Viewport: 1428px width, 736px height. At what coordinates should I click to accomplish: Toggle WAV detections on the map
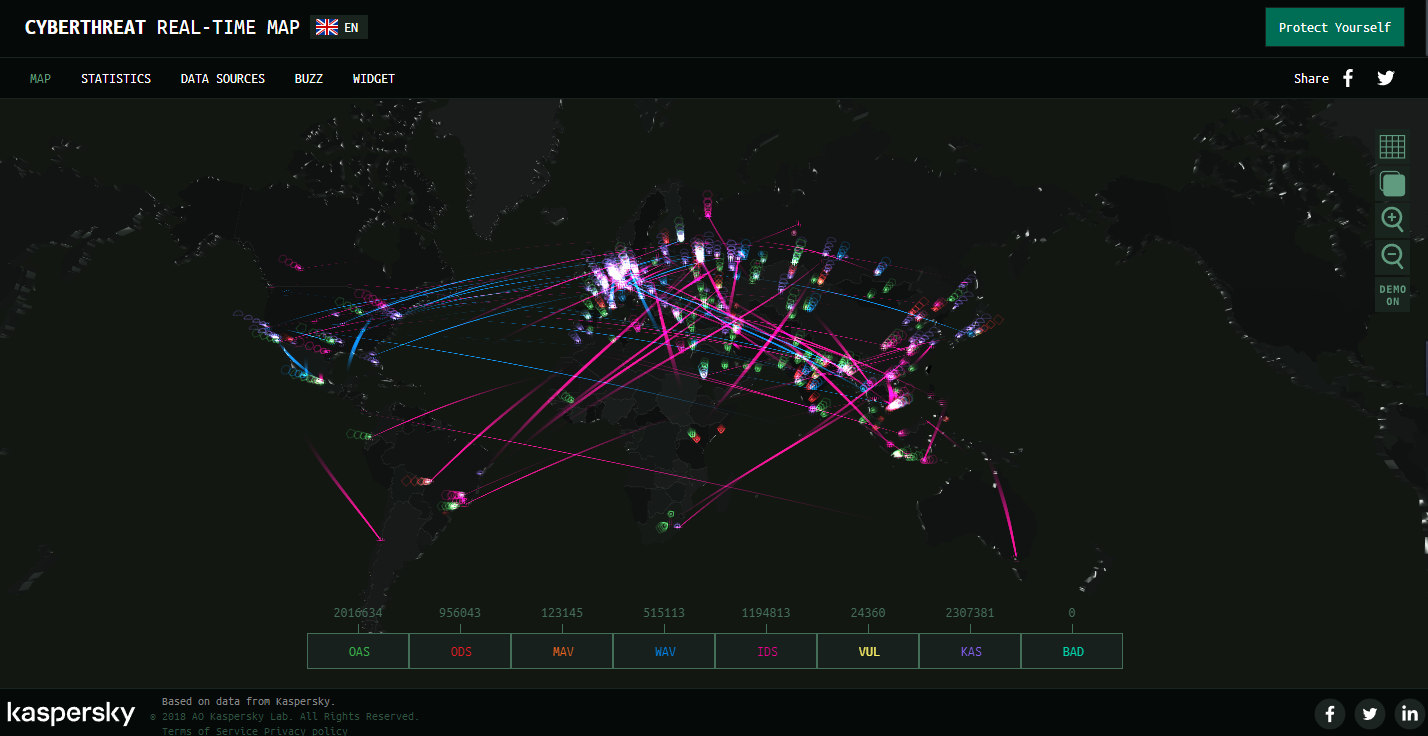664,651
